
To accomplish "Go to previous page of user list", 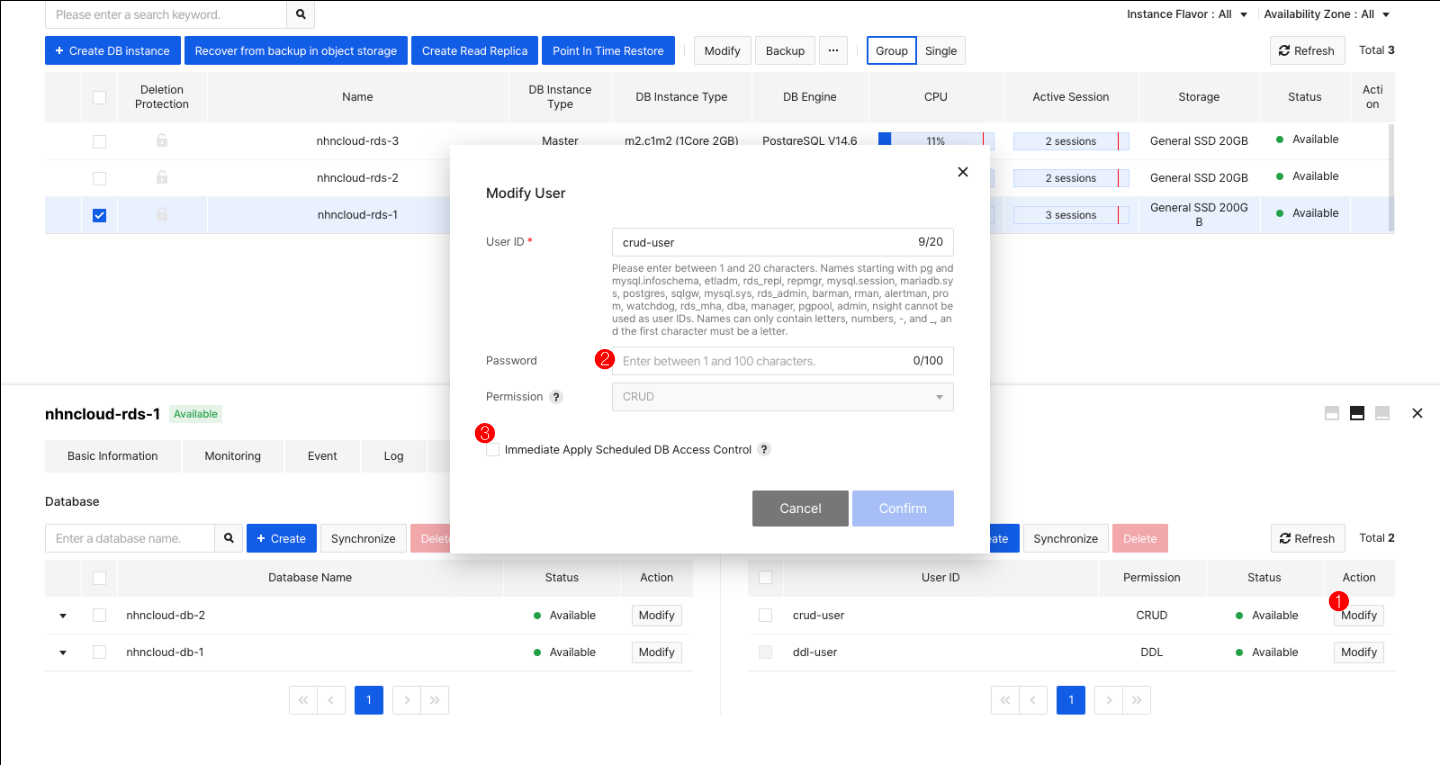I will tap(1034, 700).
